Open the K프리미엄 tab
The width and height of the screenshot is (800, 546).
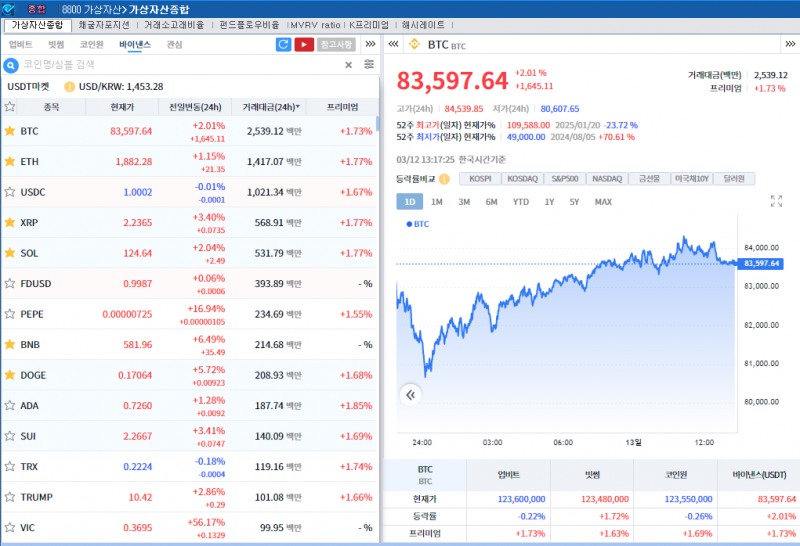click(x=368, y=25)
